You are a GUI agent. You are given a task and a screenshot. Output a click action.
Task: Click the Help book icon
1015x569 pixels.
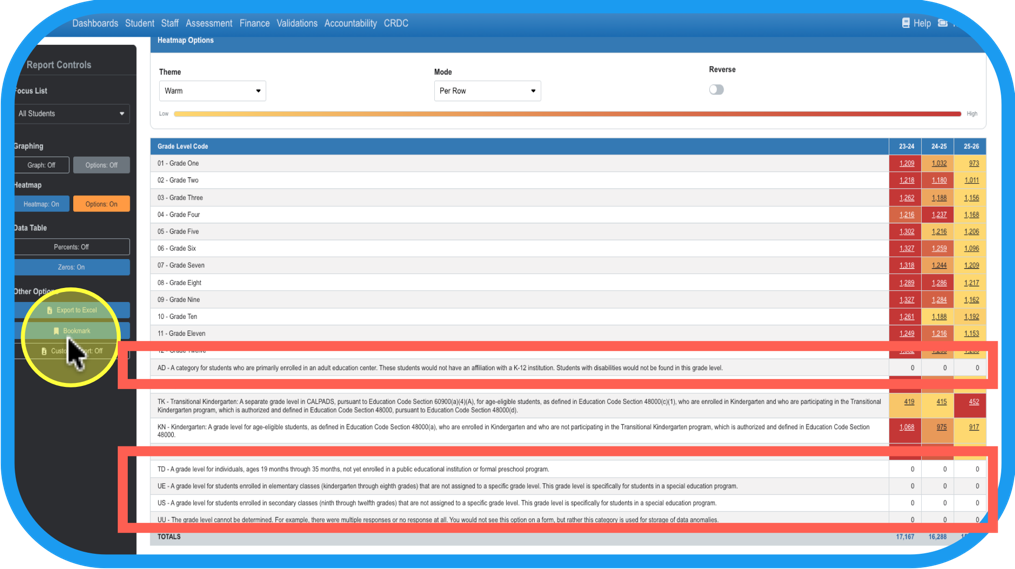[x=906, y=23]
